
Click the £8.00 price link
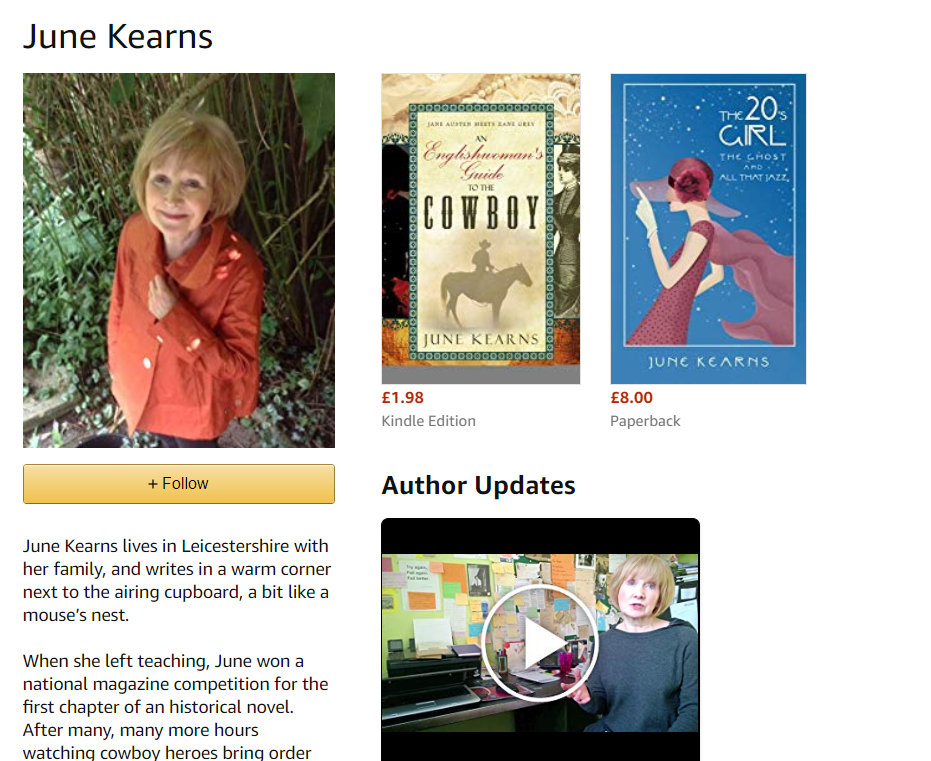pyautogui.click(x=632, y=398)
